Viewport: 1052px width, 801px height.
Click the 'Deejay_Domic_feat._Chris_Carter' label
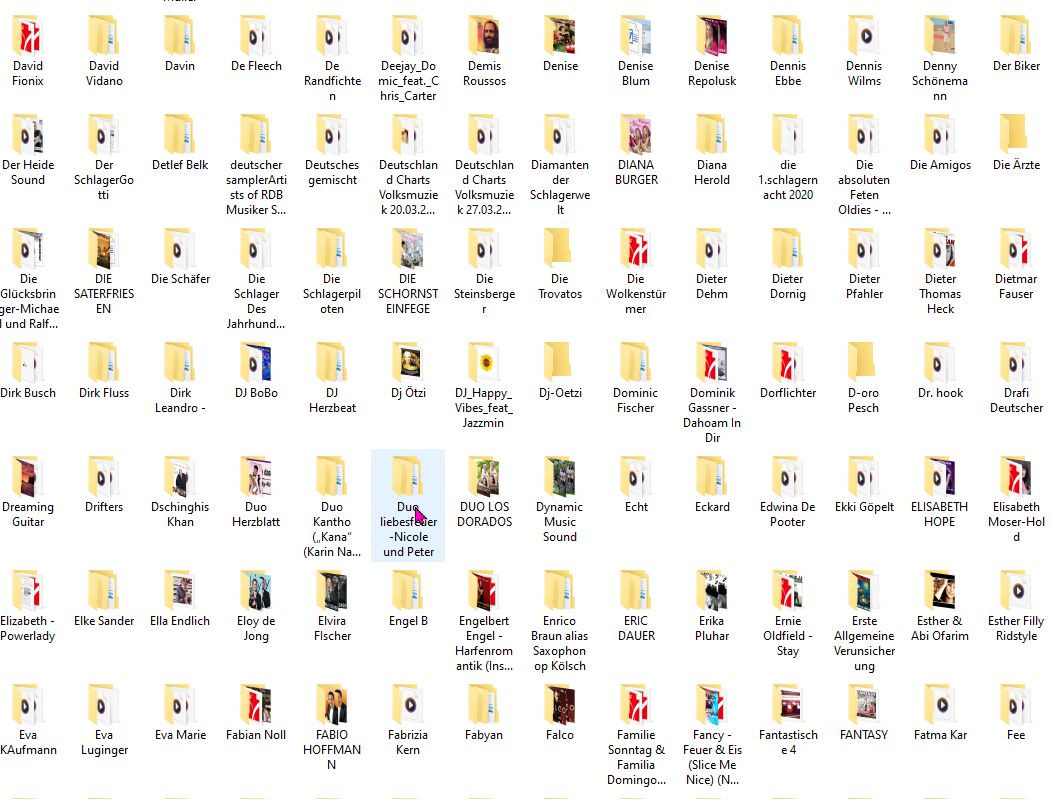[408, 81]
